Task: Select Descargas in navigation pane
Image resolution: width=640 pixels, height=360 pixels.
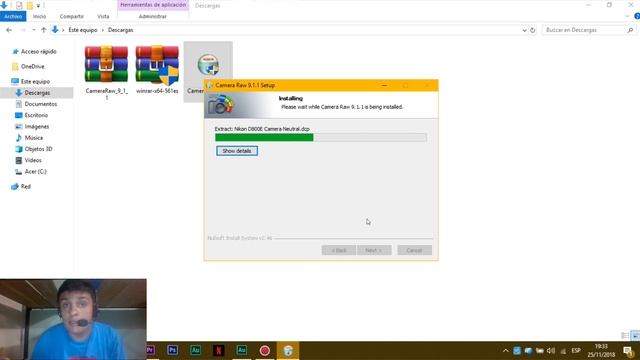Action: [x=37, y=93]
